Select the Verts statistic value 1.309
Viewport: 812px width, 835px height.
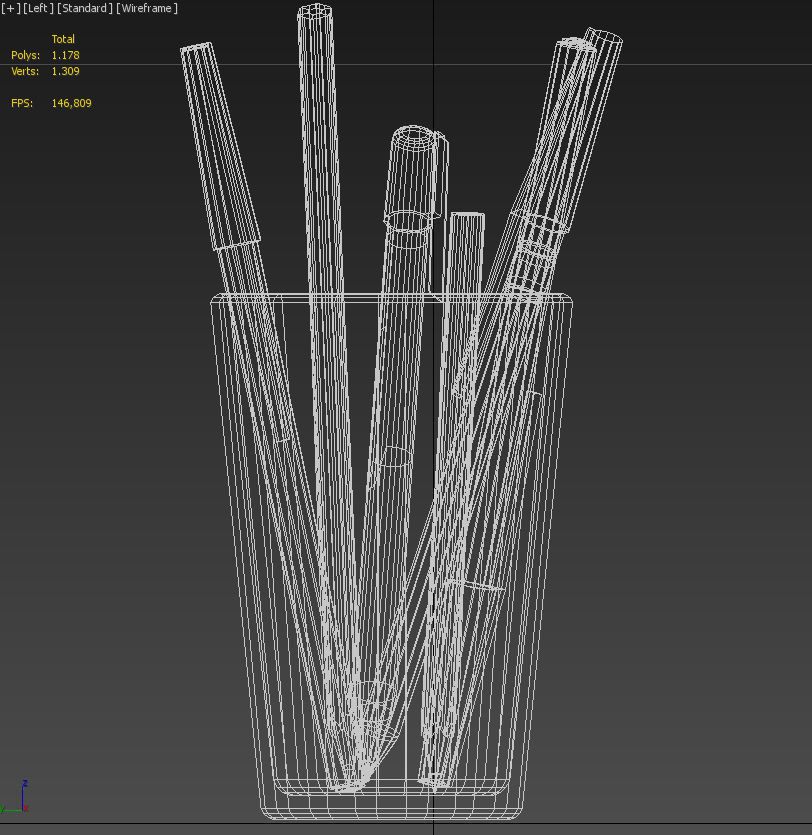tap(65, 71)
